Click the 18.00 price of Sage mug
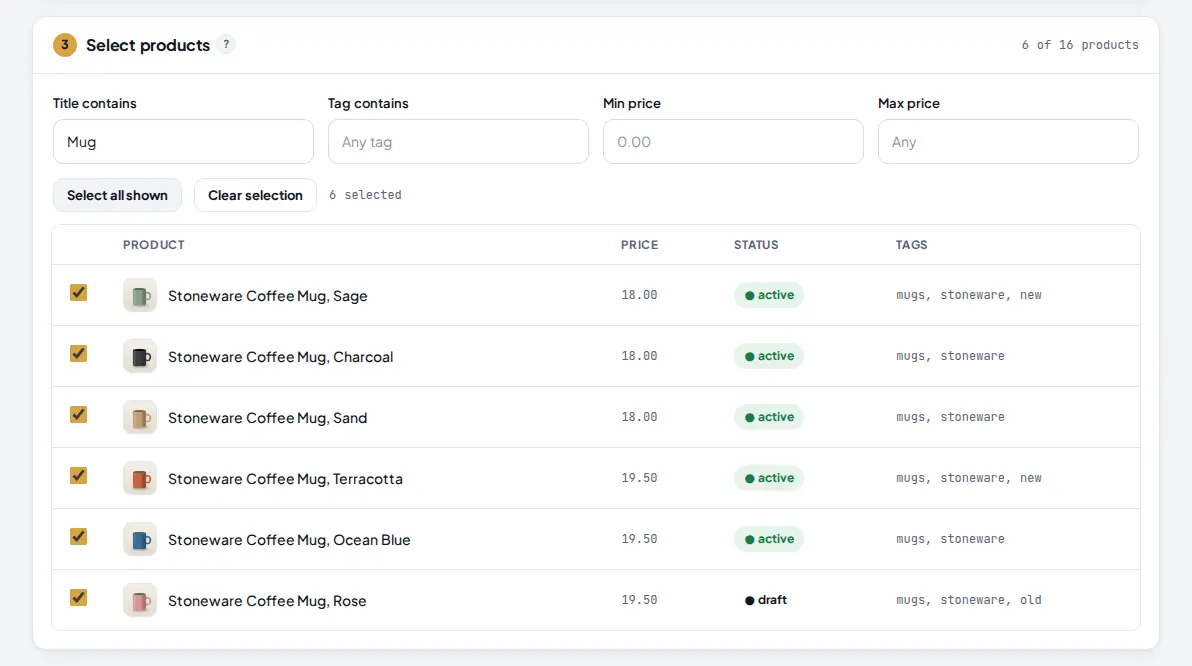This screenshot has width=1192, height=666. [x=639, y=295]
